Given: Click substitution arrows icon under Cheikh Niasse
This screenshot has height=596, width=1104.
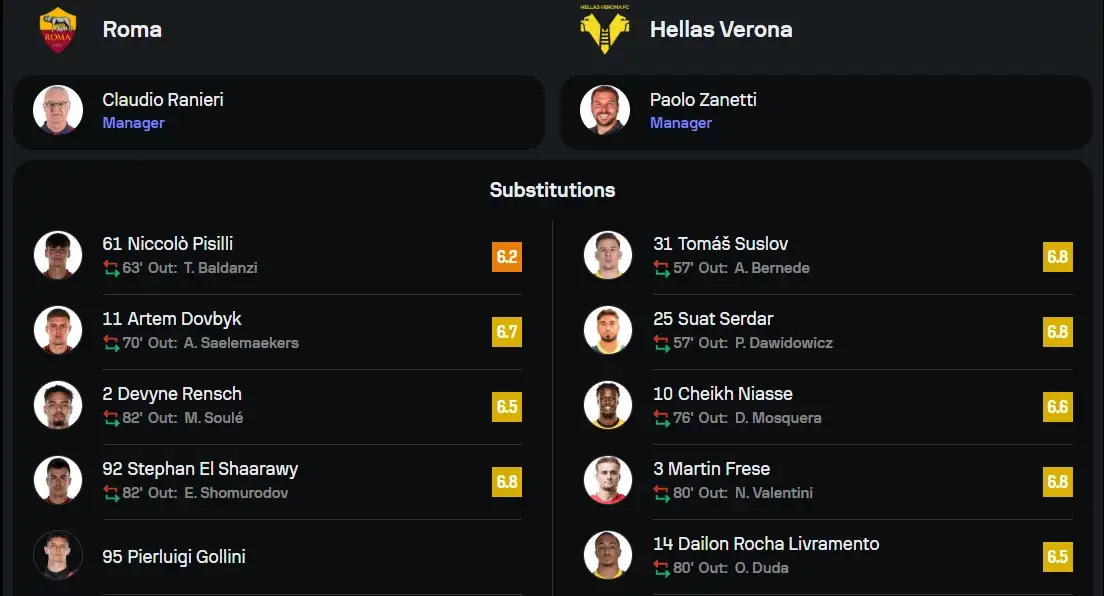Looking at the screenshot, I should pyautogui.click(x=662, y=418).
